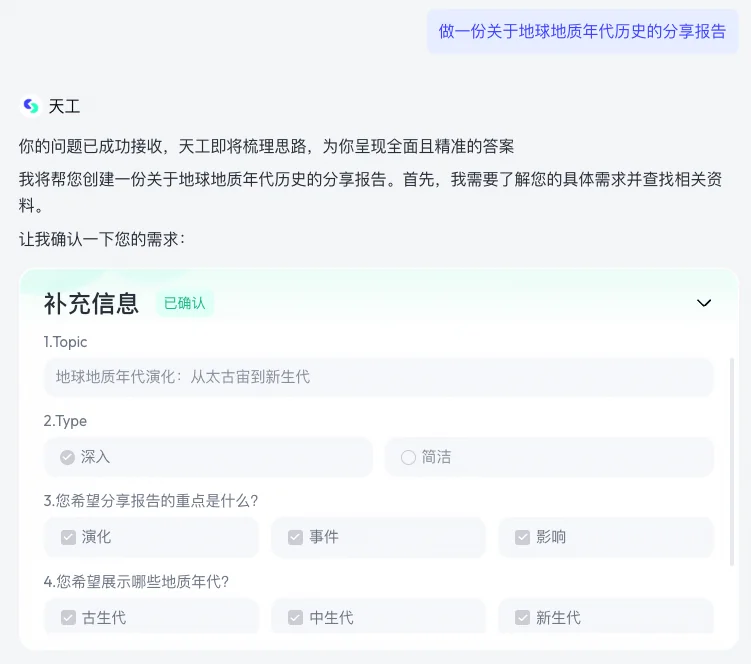The height and width of the screenshot is (664, 751).
Task: Click the 天工 logo icon
Action: [x=30, y=106]
